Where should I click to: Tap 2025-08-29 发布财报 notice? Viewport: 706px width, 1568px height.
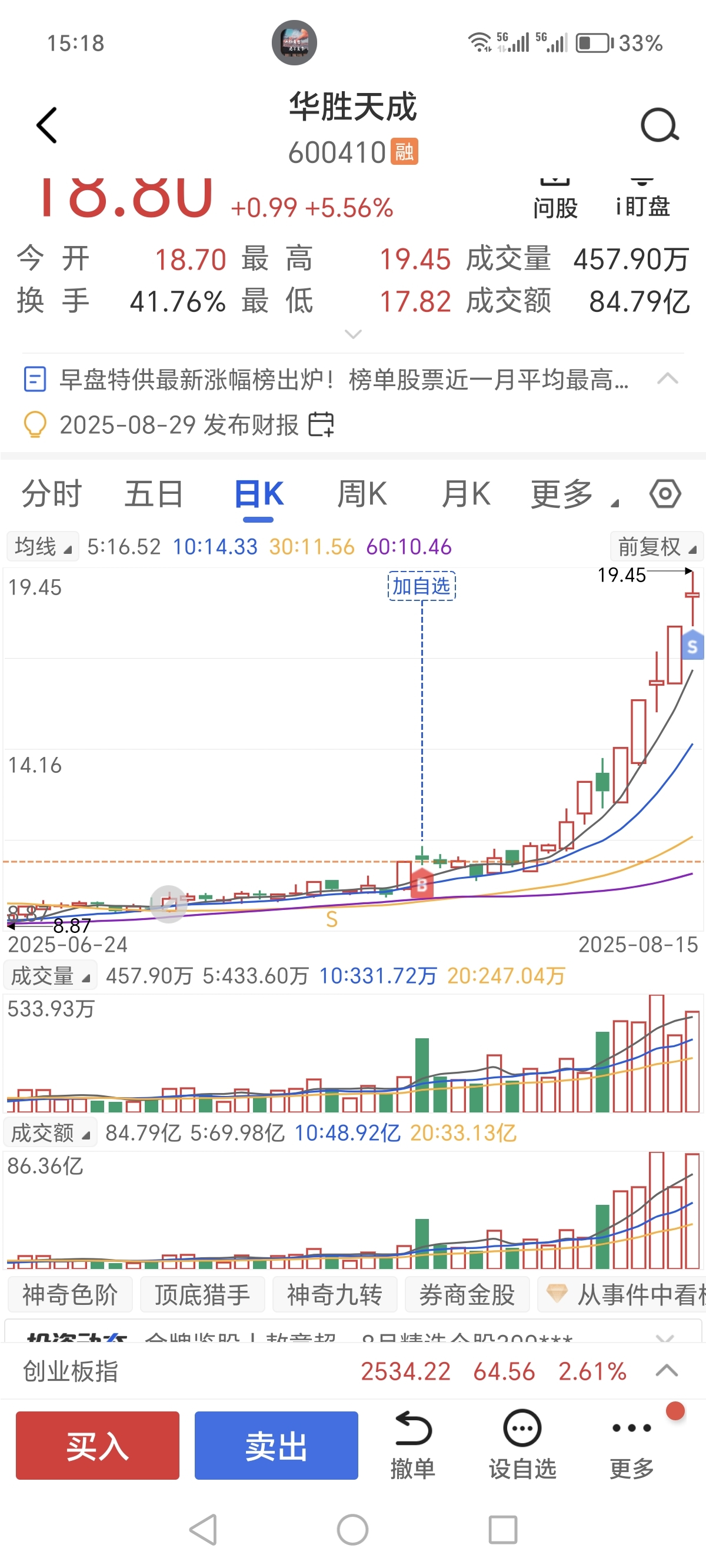tap(179, 424)
